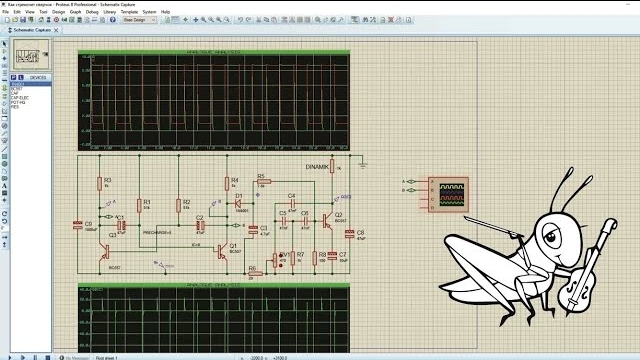Select POT-HG in the devices list
The image size is (640, 360).
point(18,102)
